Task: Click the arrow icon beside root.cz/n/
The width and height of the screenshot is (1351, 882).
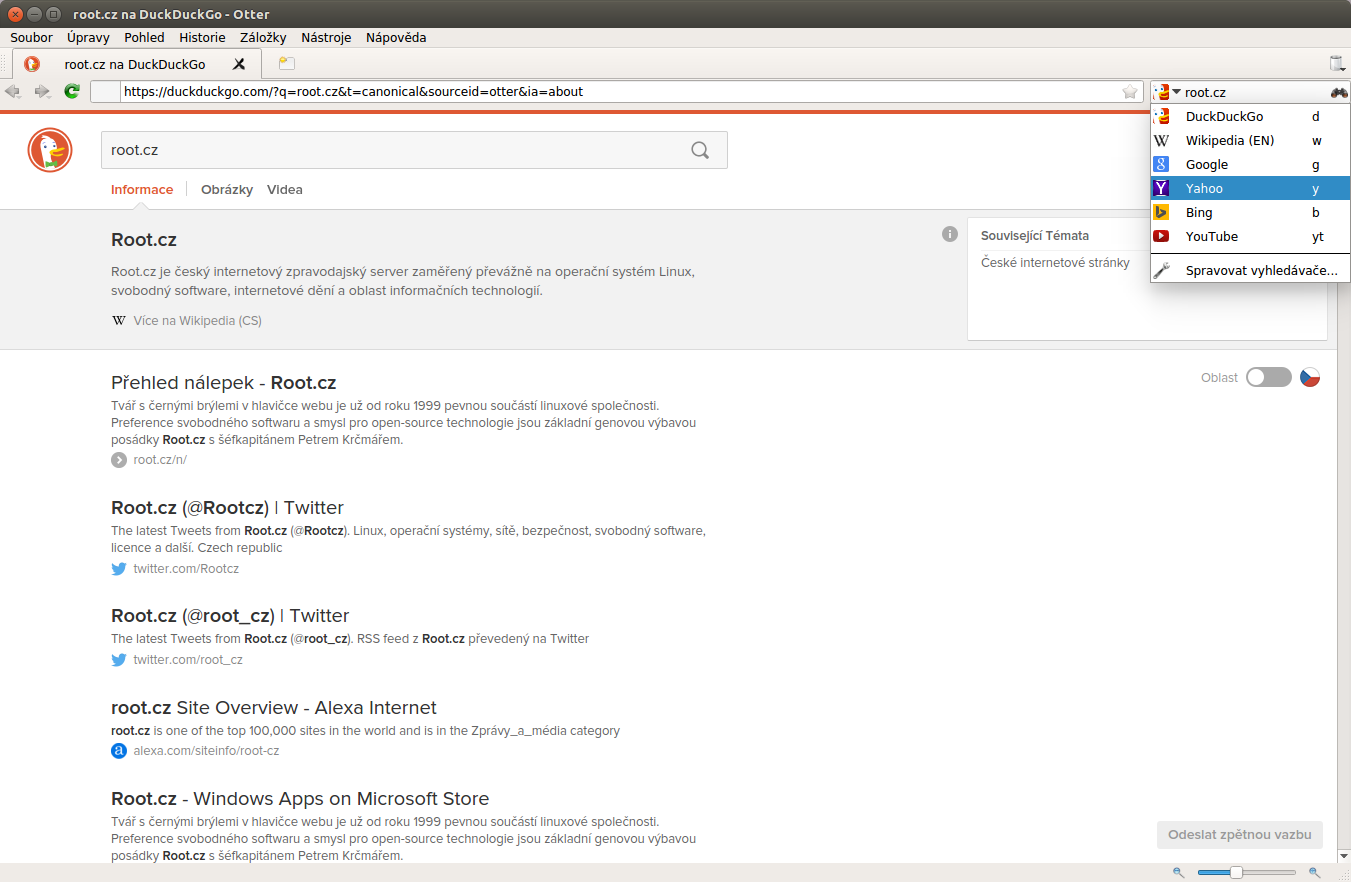Action: (119, 460)
